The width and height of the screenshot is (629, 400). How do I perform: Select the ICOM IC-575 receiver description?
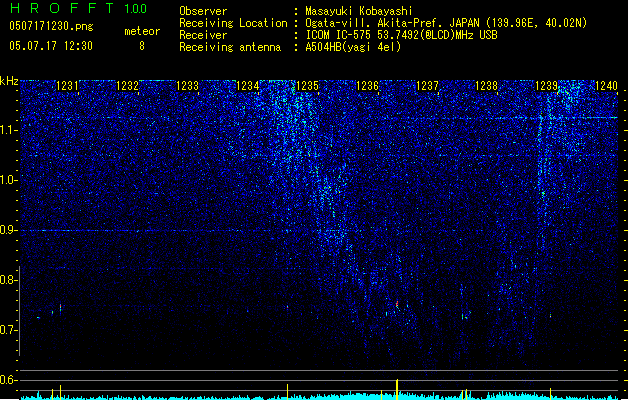pyautogui.click(x=402, y=35)
